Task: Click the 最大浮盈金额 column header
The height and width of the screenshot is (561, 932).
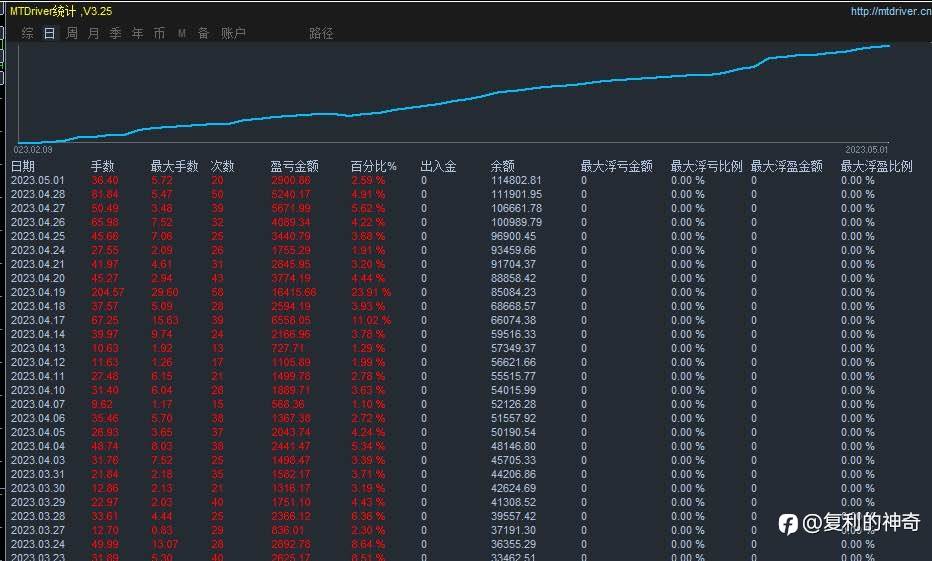Action: click(x=786, y=166)
